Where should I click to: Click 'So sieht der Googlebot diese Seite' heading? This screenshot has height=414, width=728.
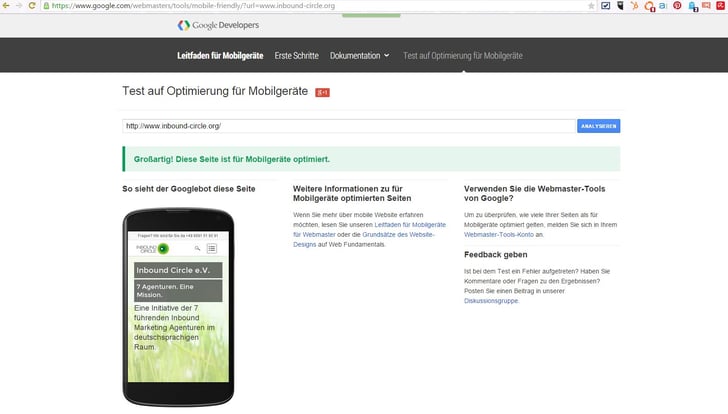188,189
